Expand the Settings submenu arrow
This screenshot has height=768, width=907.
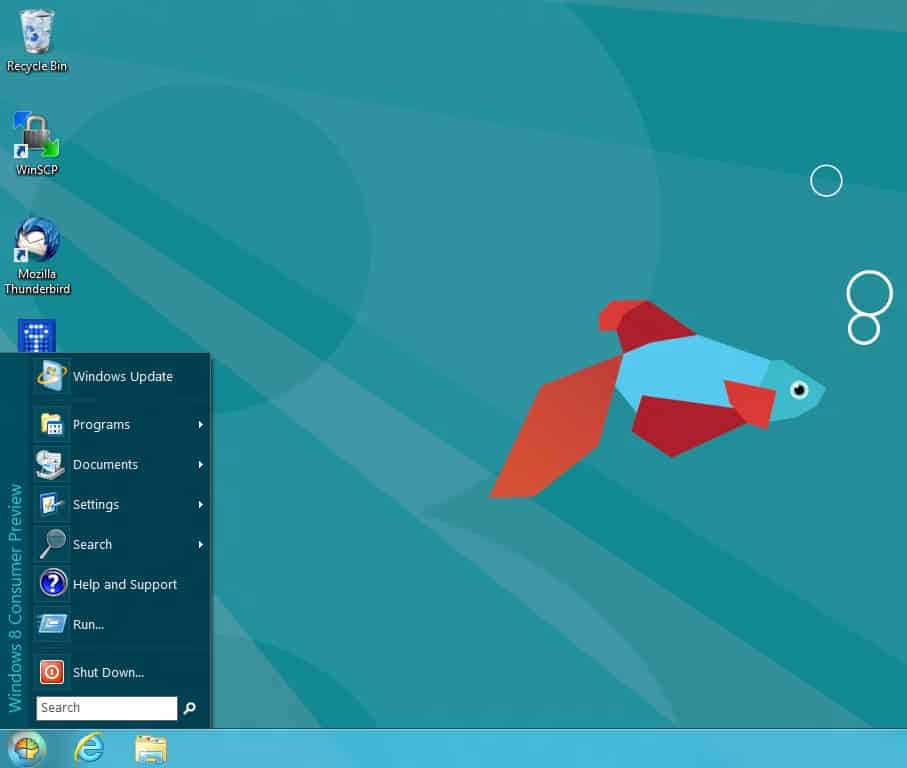201,505
